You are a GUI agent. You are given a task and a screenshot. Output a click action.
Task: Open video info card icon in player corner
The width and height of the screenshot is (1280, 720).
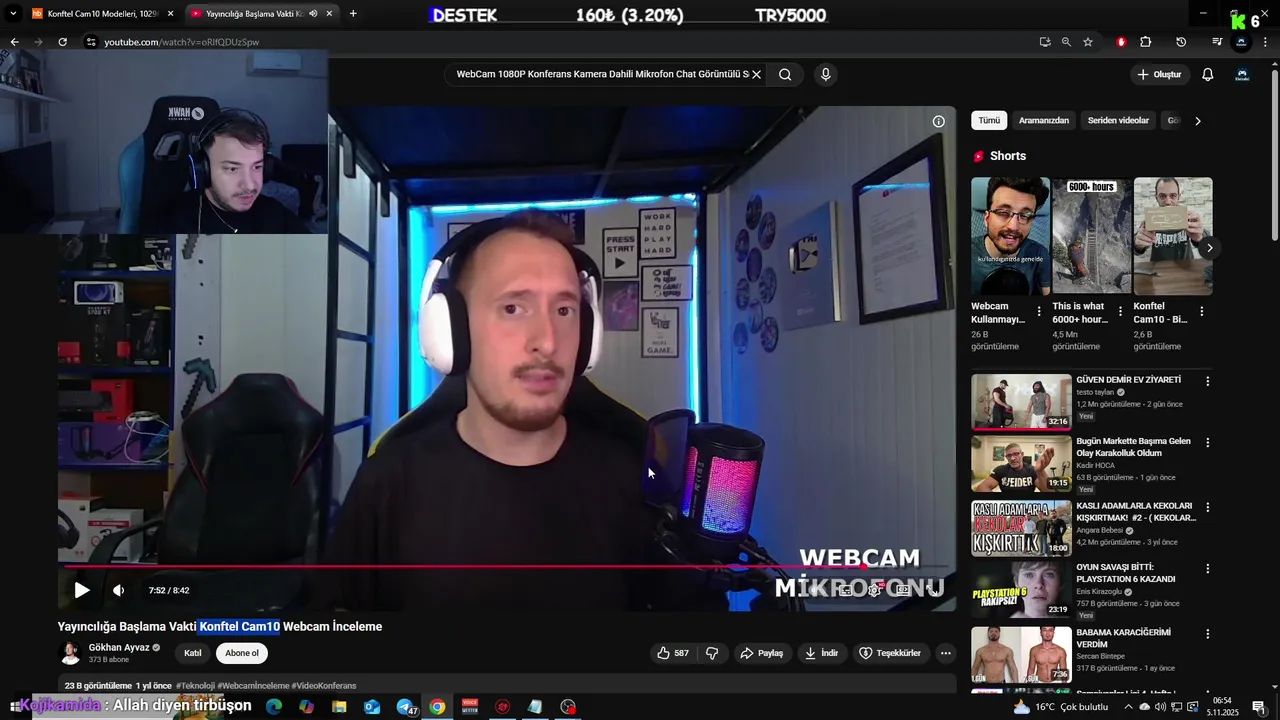click(938, 121)
